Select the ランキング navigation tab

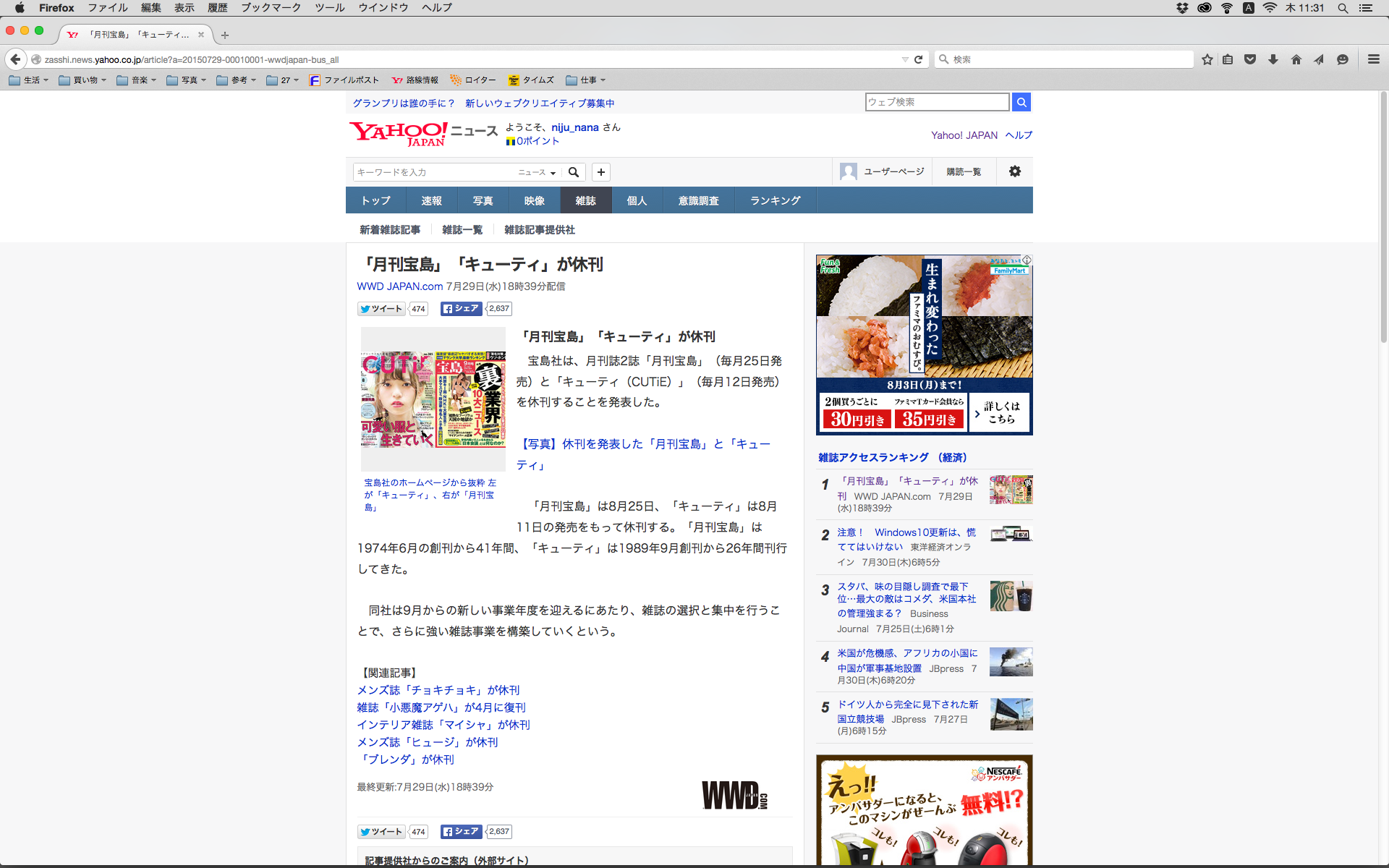[775, 200]
